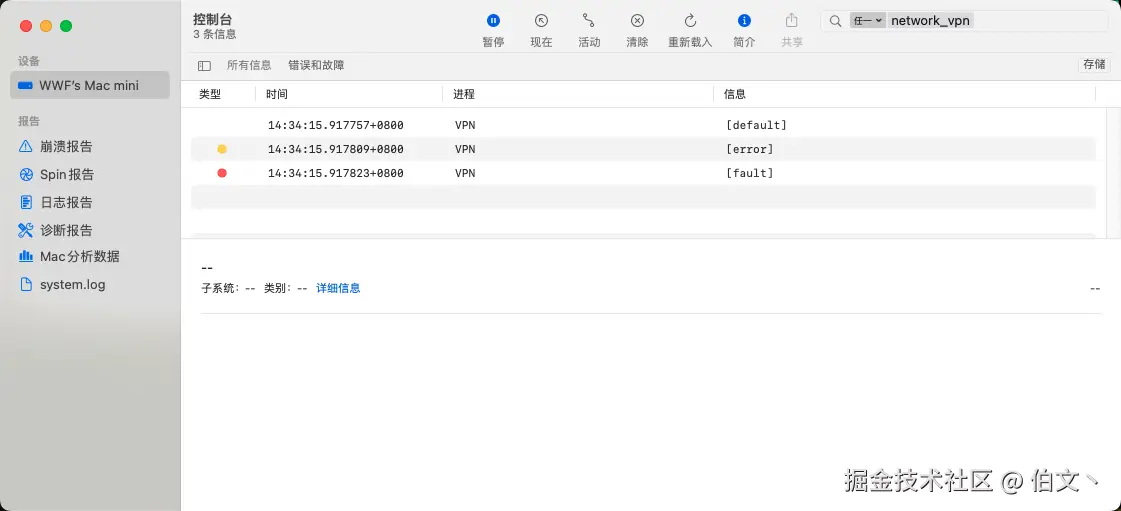Select the [error] log message
1121x511 pixels.
tap(749, 149)
